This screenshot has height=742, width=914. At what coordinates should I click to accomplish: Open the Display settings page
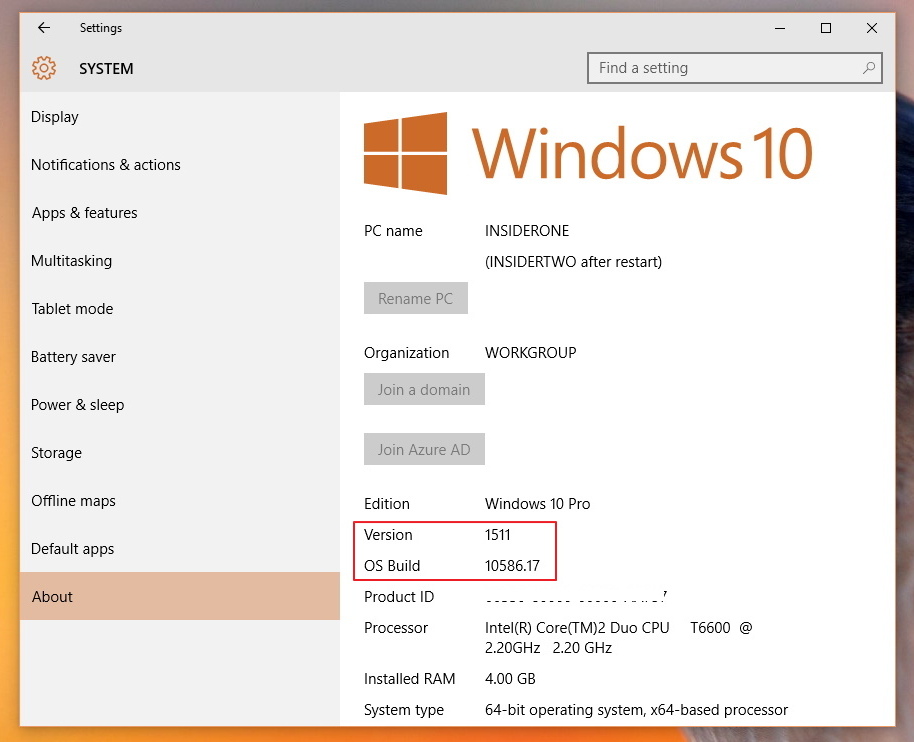[x=180, y=117]
